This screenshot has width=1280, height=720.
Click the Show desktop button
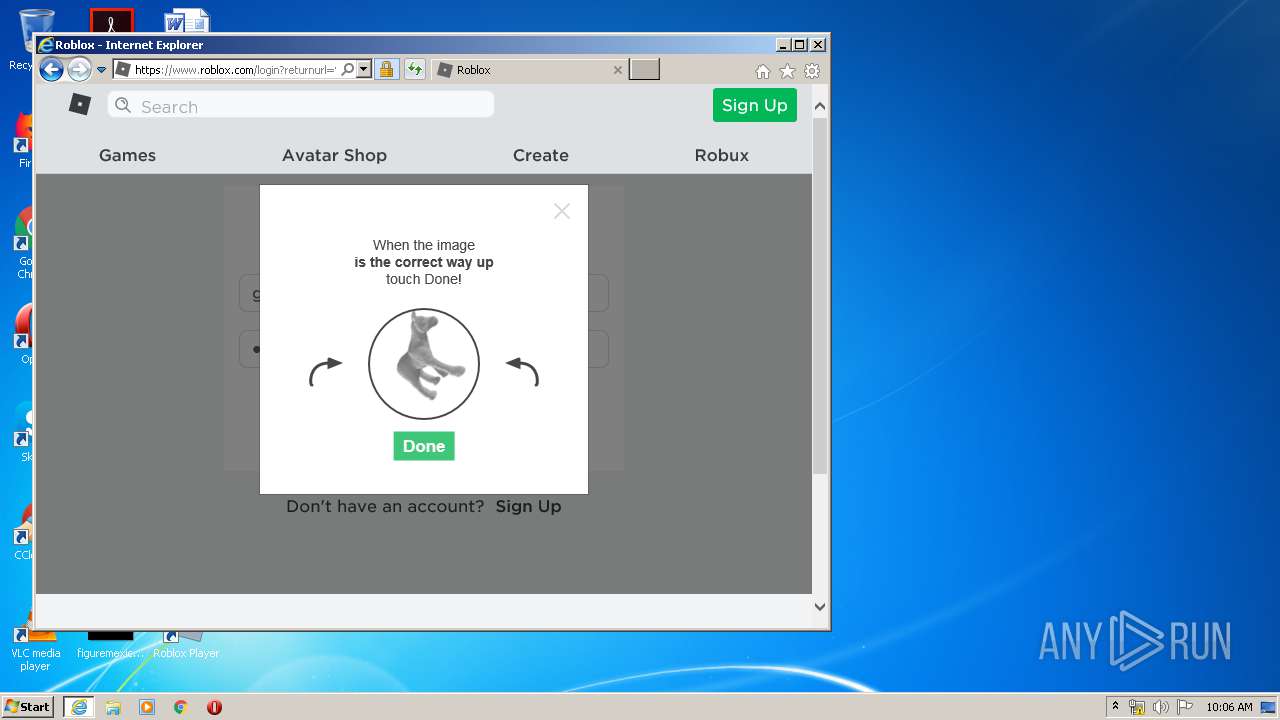[x=1270, y=707]
